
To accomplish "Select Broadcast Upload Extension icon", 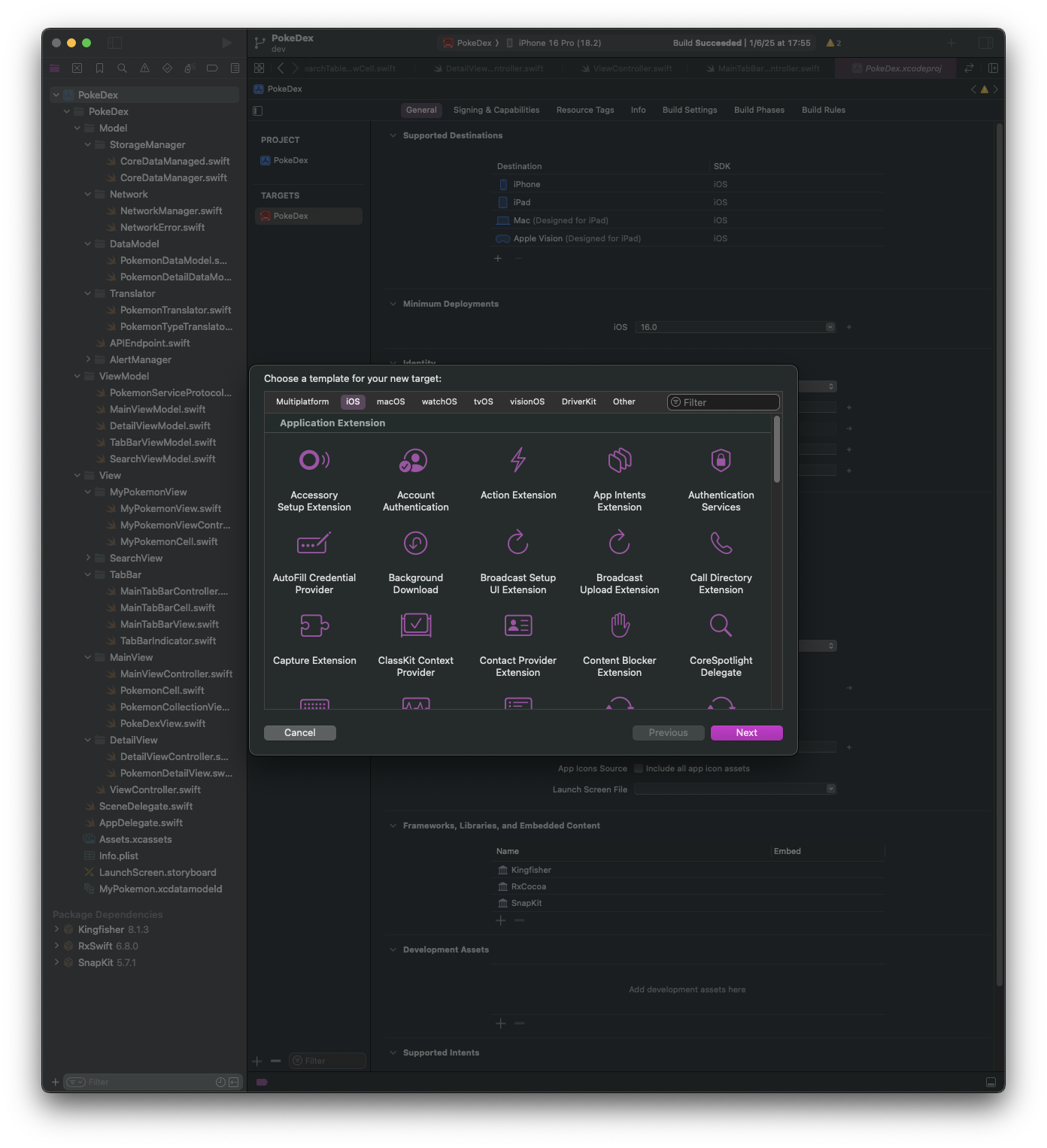I will pos(620,542).
